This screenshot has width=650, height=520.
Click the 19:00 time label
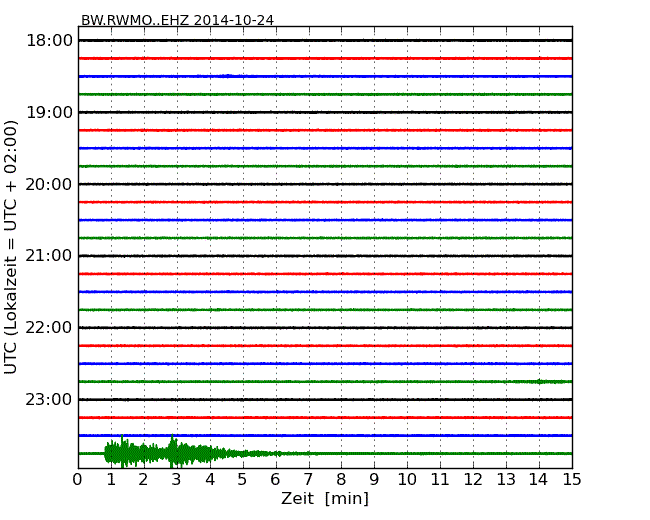tap(49, 112)
